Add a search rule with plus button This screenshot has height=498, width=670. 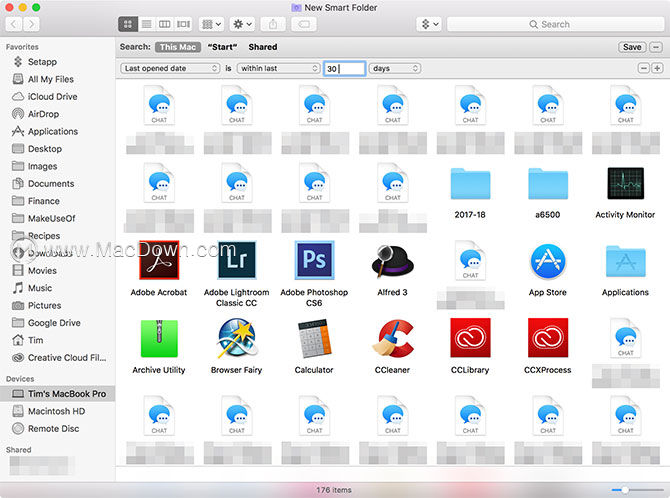point(657,68)
